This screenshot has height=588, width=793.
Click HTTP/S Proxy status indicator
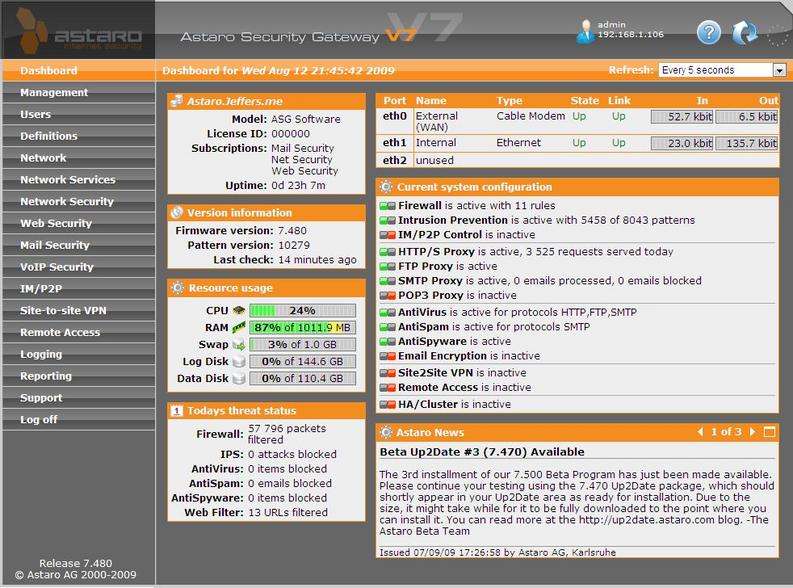point(387,252)
